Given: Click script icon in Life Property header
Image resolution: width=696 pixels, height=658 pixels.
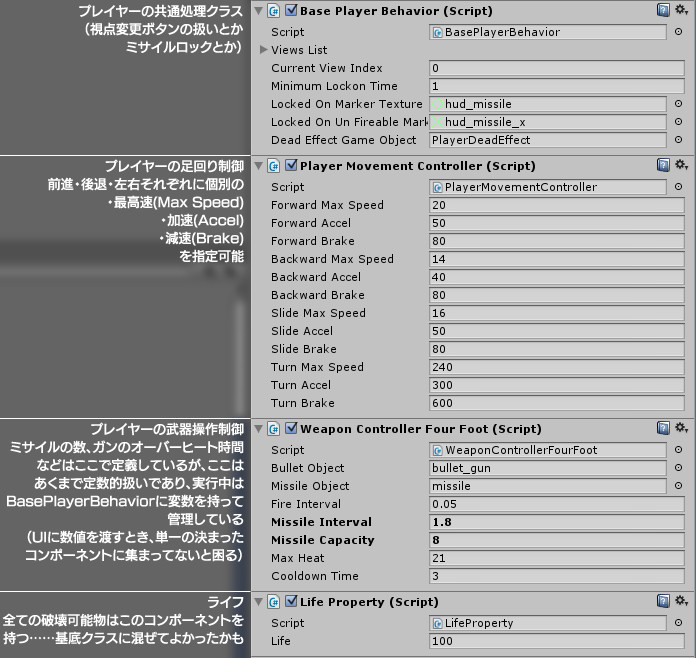Looking at the screenshot, I should pyautogui.click(x=274, y=602).
